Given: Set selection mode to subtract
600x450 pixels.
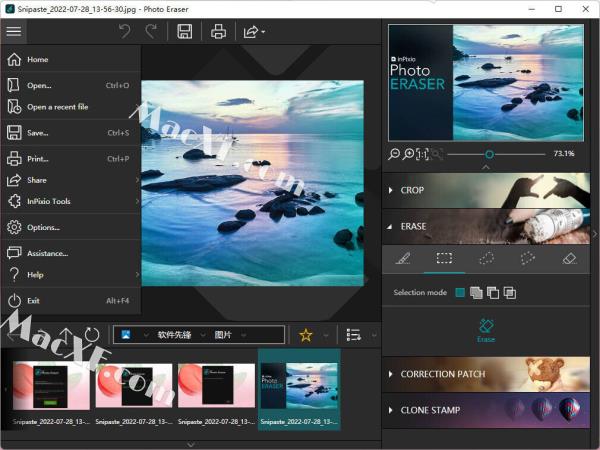Looking at the screenshot, I should tap(493, 293).
